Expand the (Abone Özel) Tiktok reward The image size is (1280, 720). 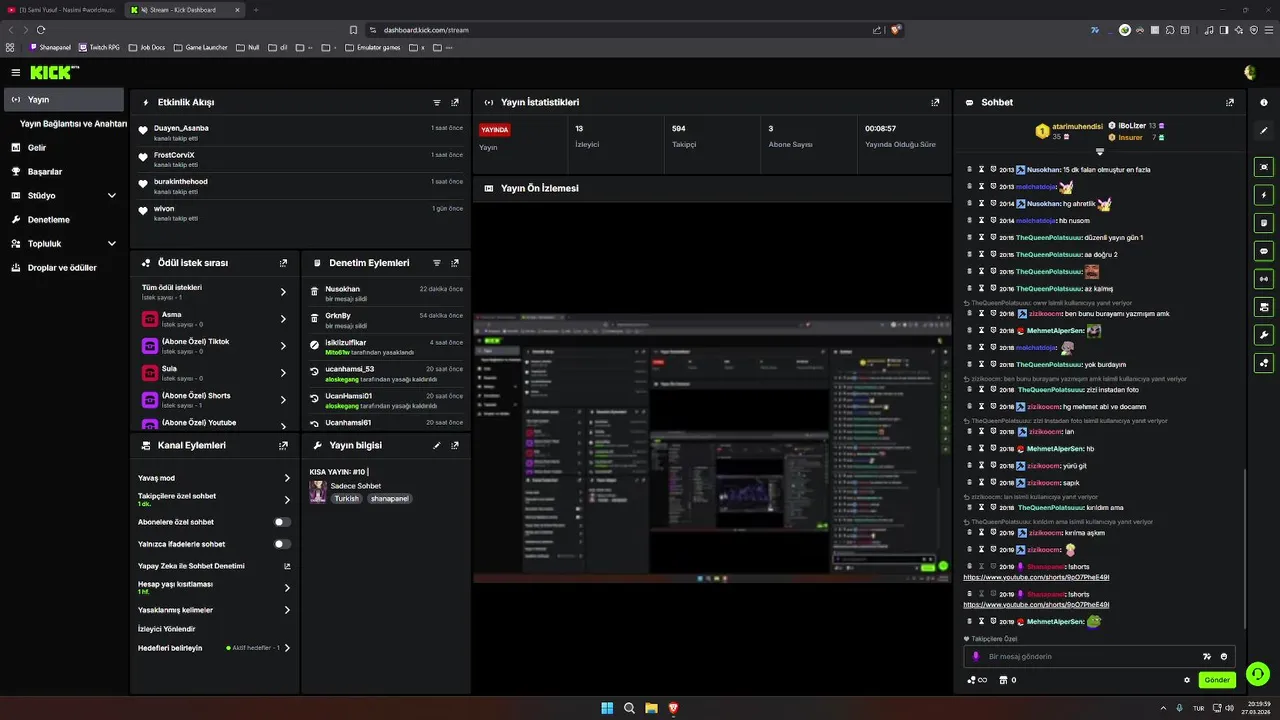(x=283, y=346)
